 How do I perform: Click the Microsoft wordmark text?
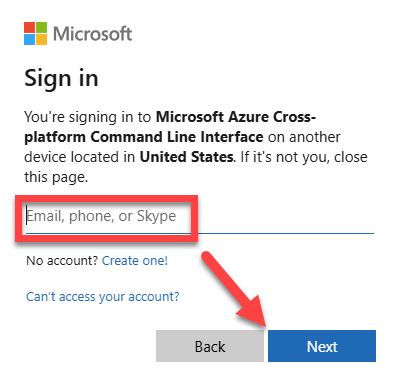point(93,34)
